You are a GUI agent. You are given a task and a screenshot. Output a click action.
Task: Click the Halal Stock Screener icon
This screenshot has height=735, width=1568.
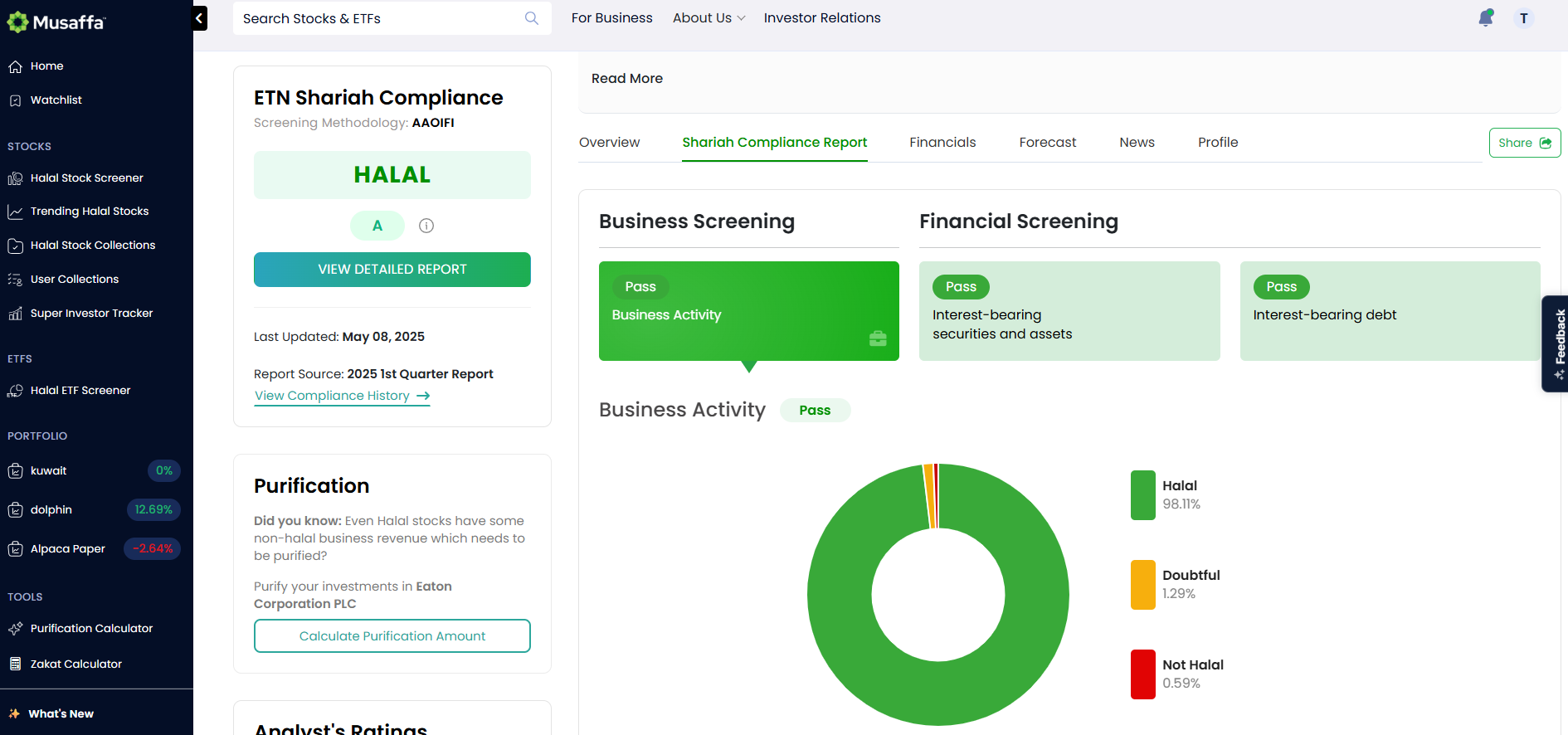tap(15, 178)
